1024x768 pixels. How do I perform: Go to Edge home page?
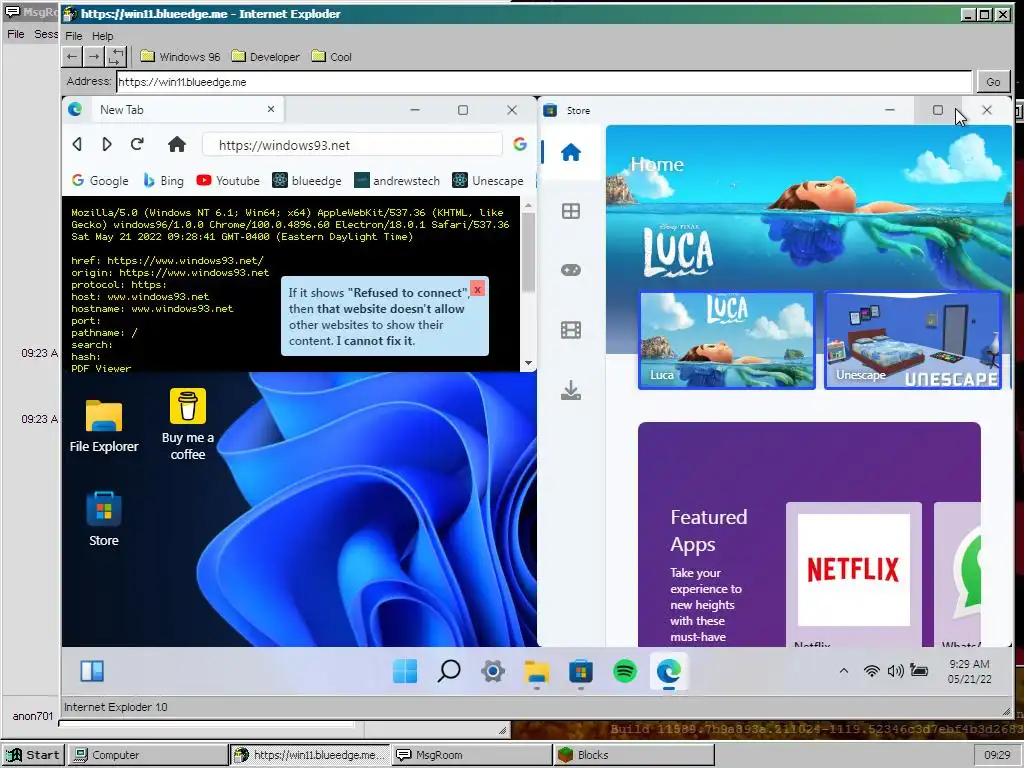pos(176,144)
